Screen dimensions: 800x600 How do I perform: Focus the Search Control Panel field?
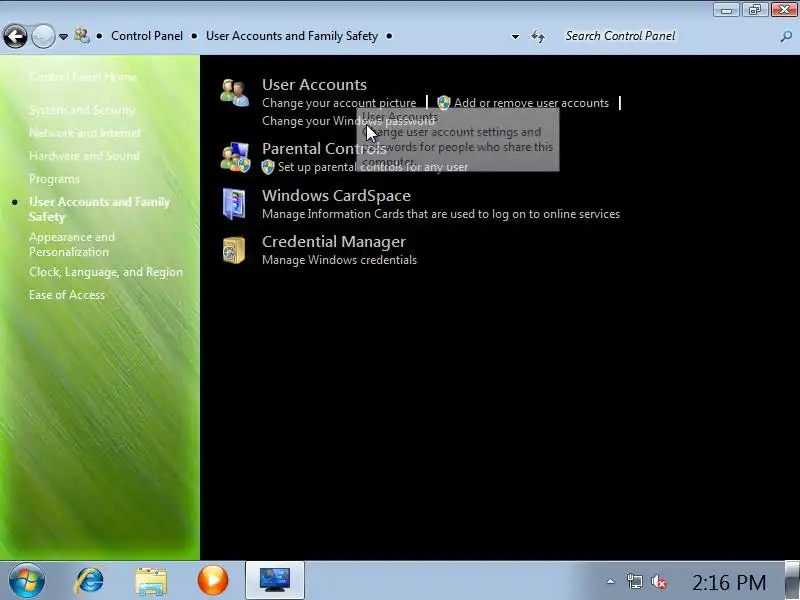pos(670,36)
